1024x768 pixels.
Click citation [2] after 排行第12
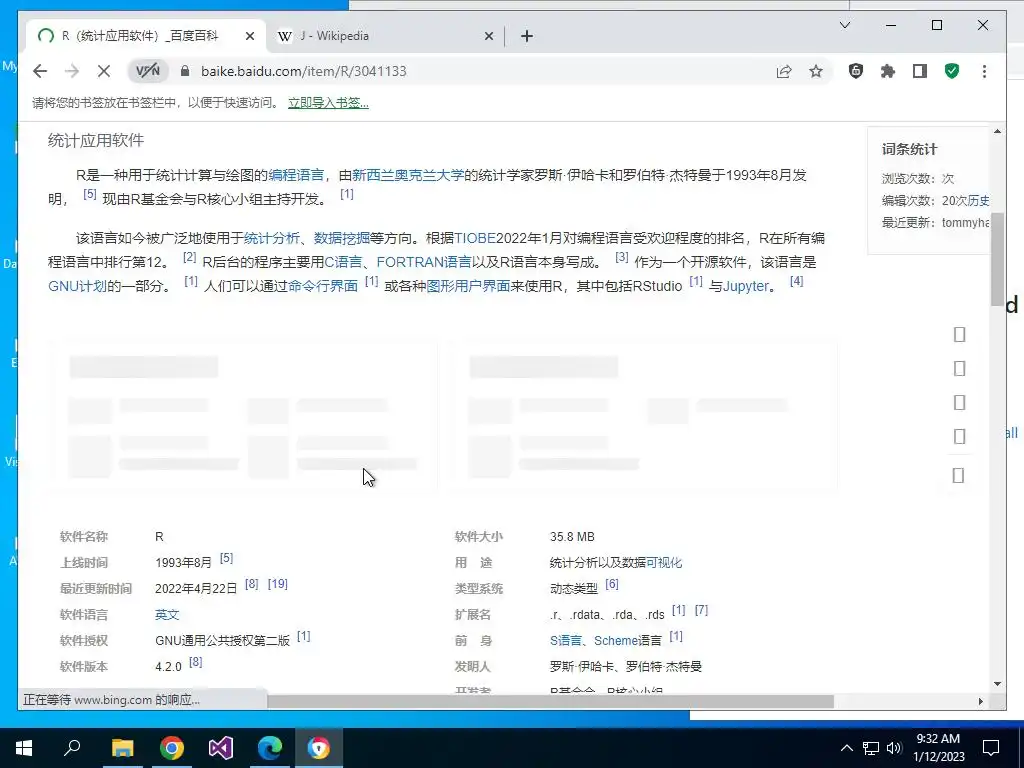click(189, 257)
